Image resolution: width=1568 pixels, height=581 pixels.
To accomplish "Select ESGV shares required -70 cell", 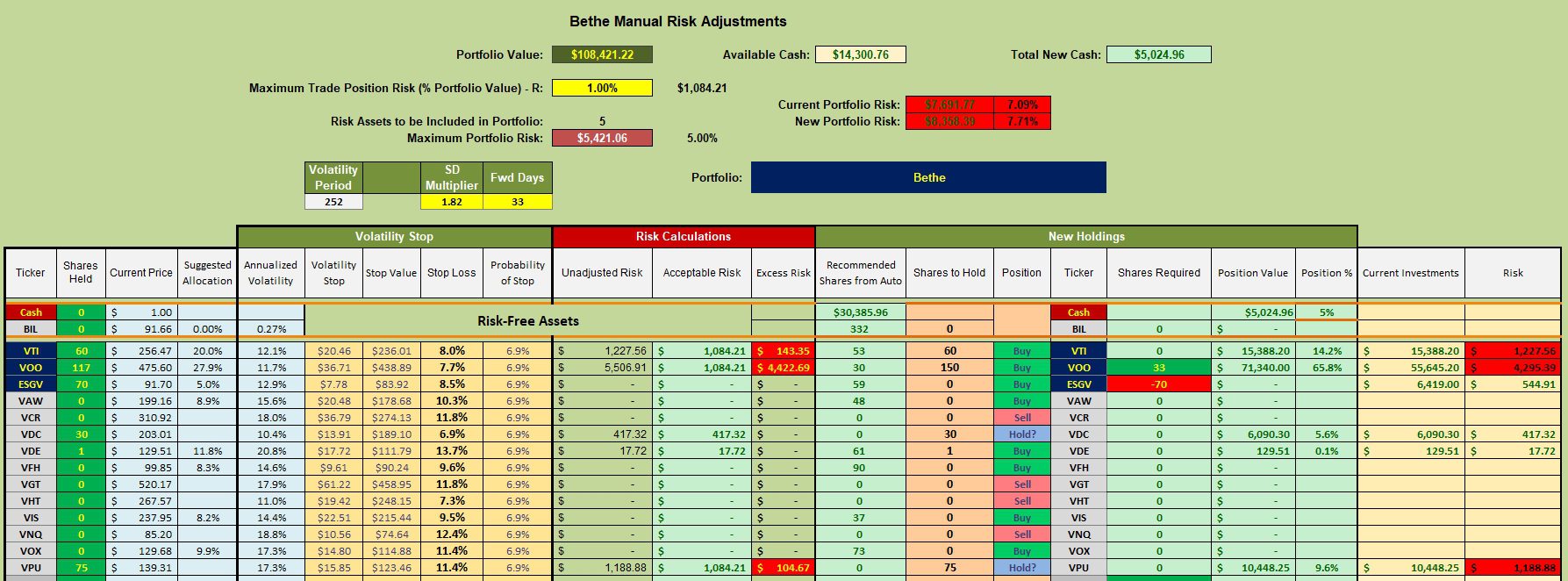I will (1158, 384).
